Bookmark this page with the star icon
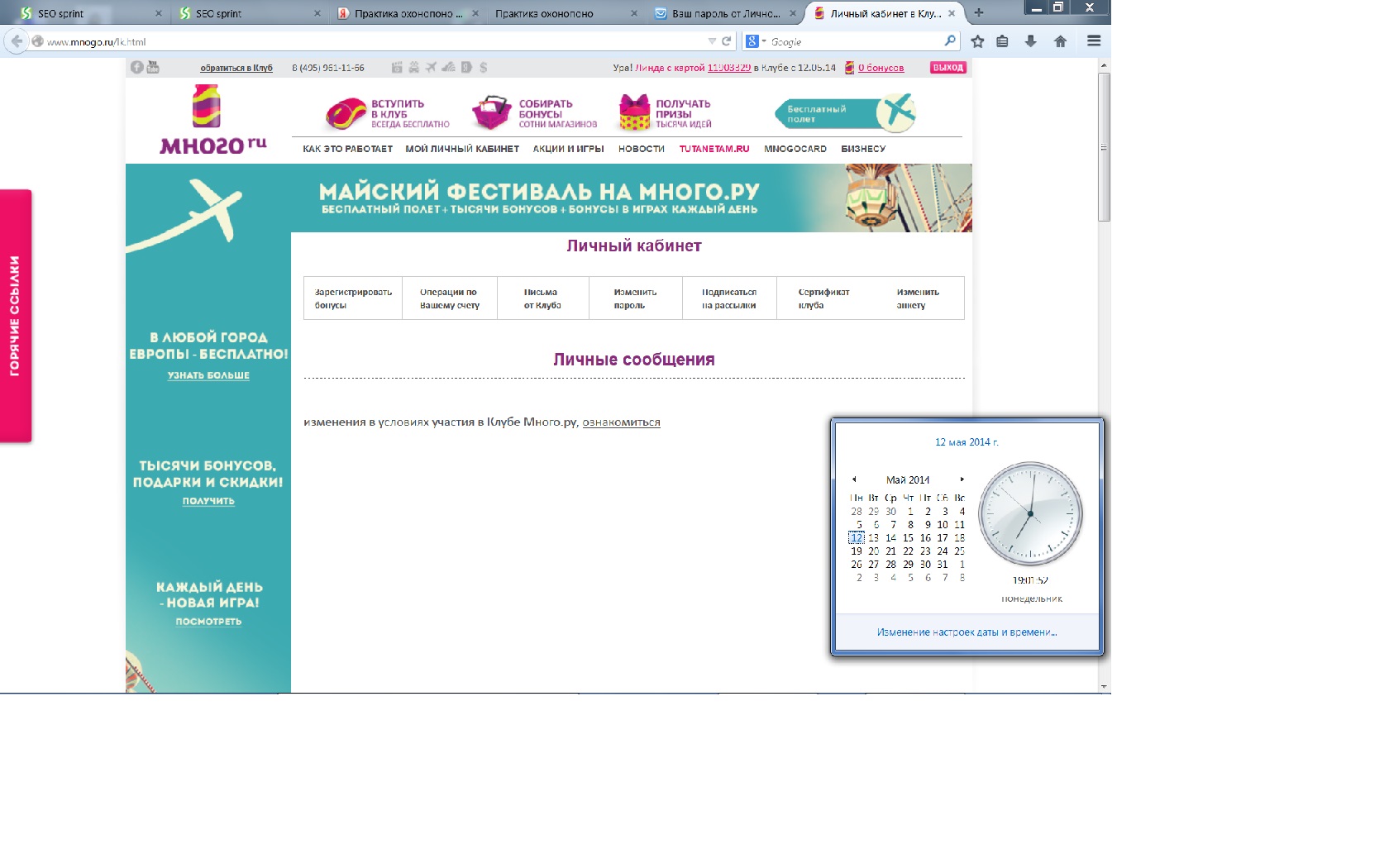Image resolution: width=1389 pixels, height=868 pixels. coord(977,41)
